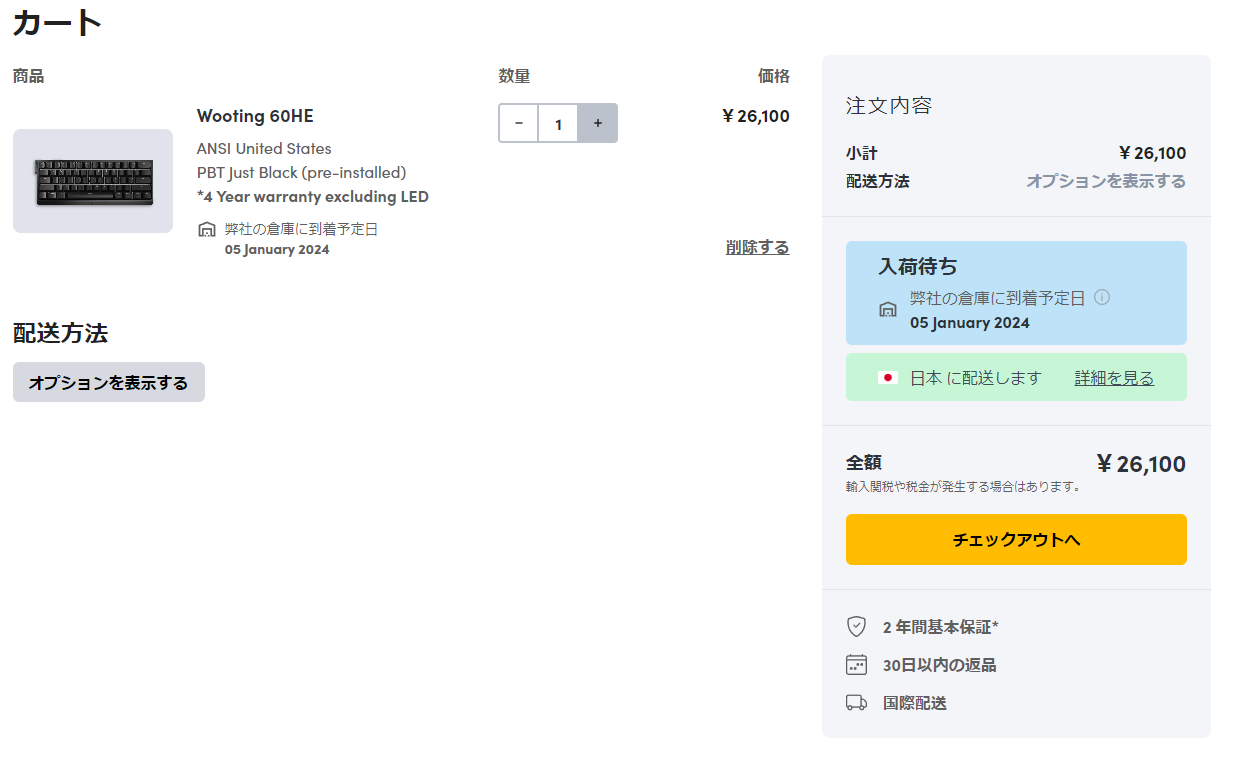Increase quantity with the plus button

click(x=598, y=123)
